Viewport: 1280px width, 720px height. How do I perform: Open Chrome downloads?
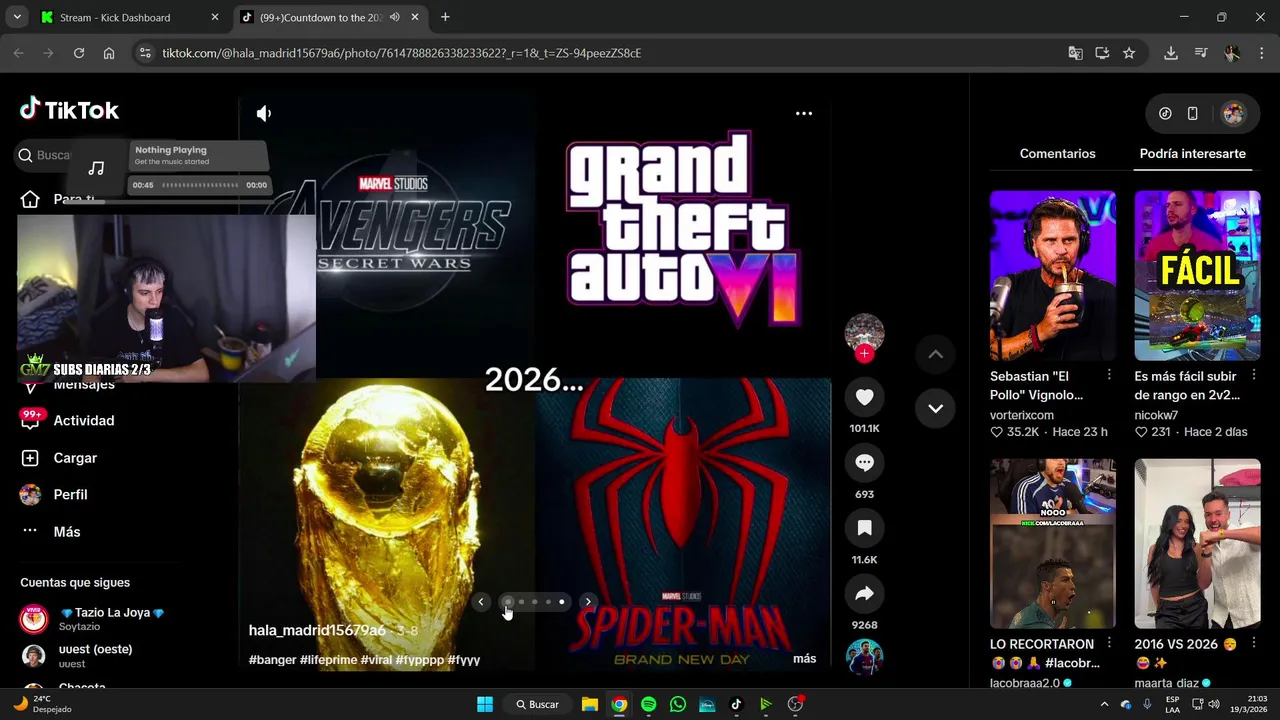1170,53
